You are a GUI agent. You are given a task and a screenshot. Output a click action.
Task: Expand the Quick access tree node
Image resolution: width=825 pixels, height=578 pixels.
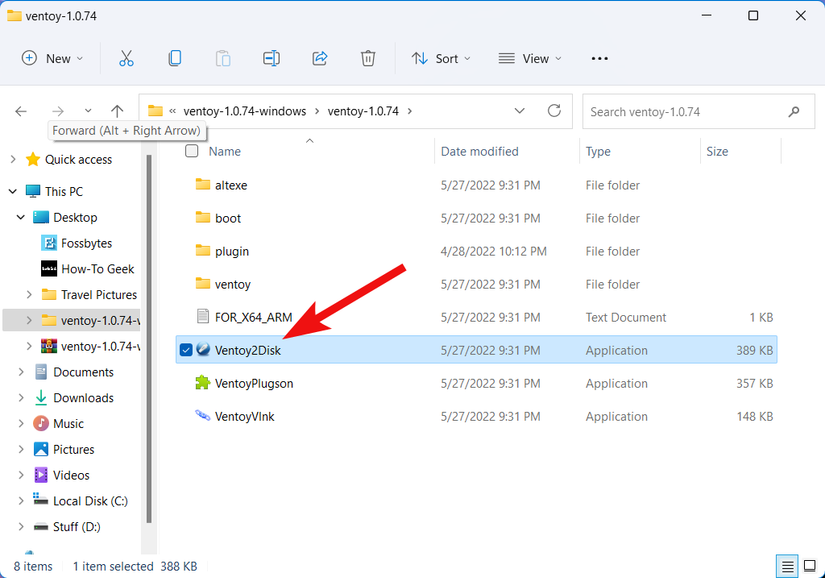pyautogui.click(x=13, y=159)
